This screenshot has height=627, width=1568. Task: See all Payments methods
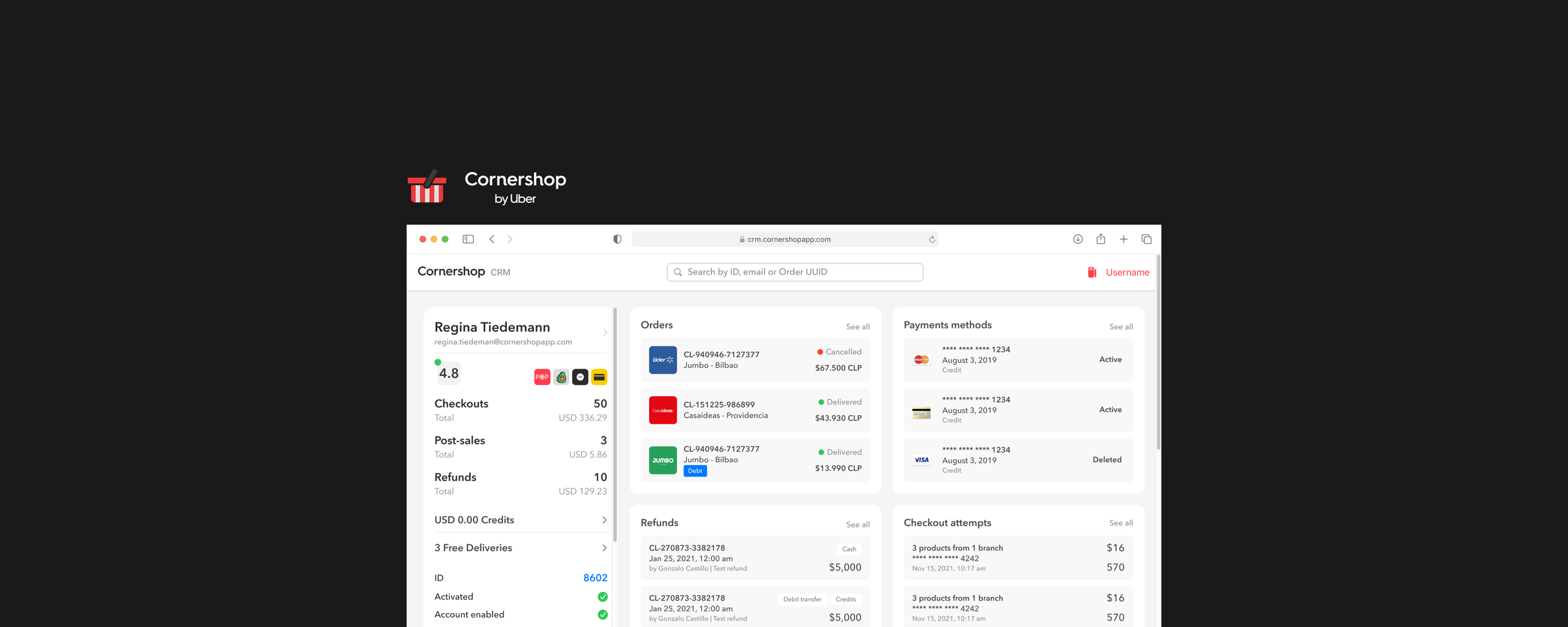(1121, 327)
